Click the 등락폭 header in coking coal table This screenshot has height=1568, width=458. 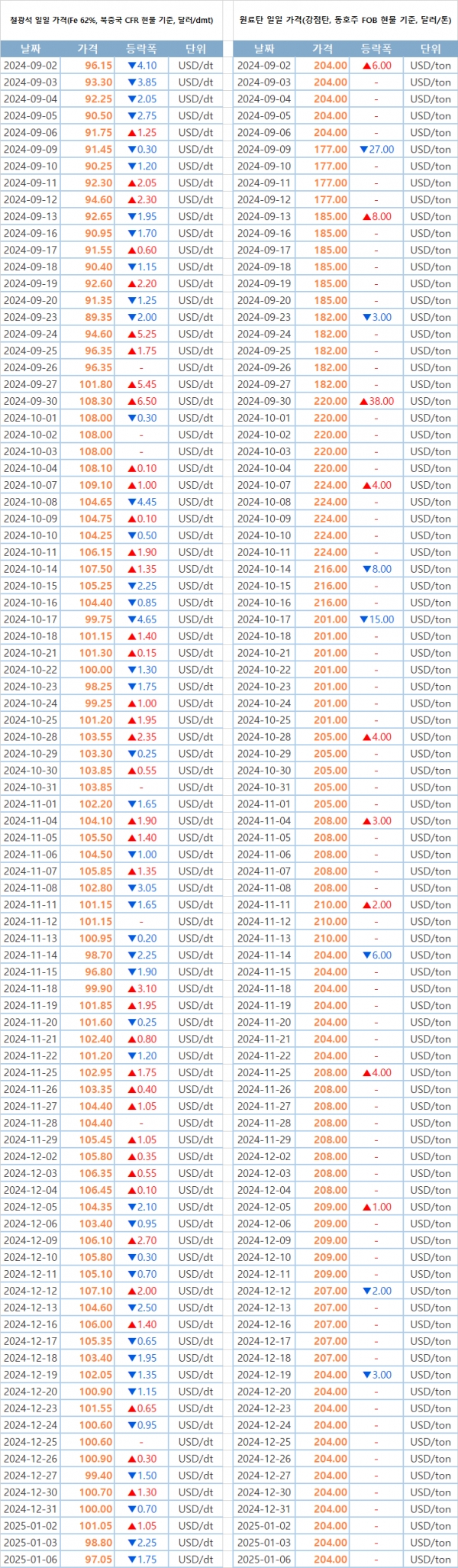pyautogui.click(x=376, y=49)
